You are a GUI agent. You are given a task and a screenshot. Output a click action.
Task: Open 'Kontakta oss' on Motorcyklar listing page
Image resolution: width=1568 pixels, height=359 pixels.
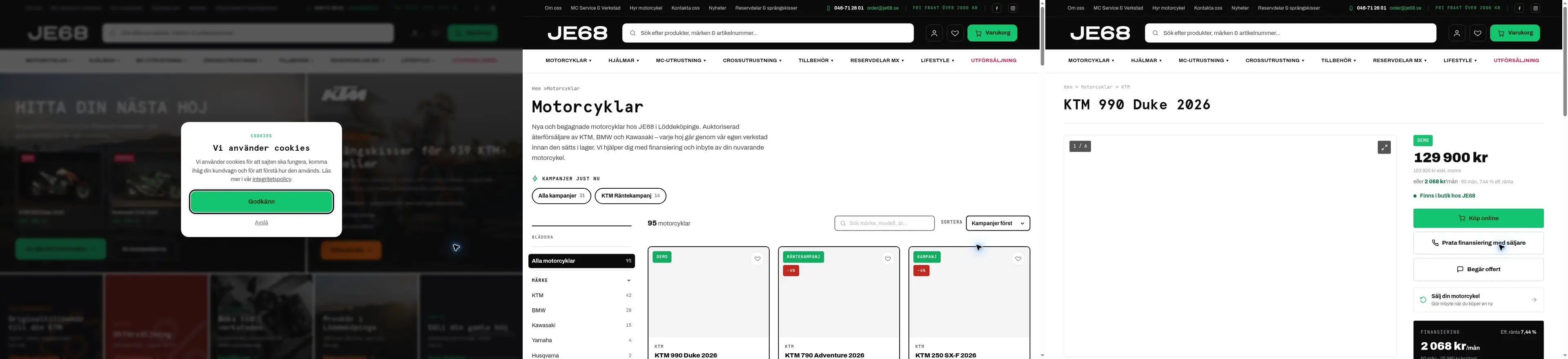(686, 9)
